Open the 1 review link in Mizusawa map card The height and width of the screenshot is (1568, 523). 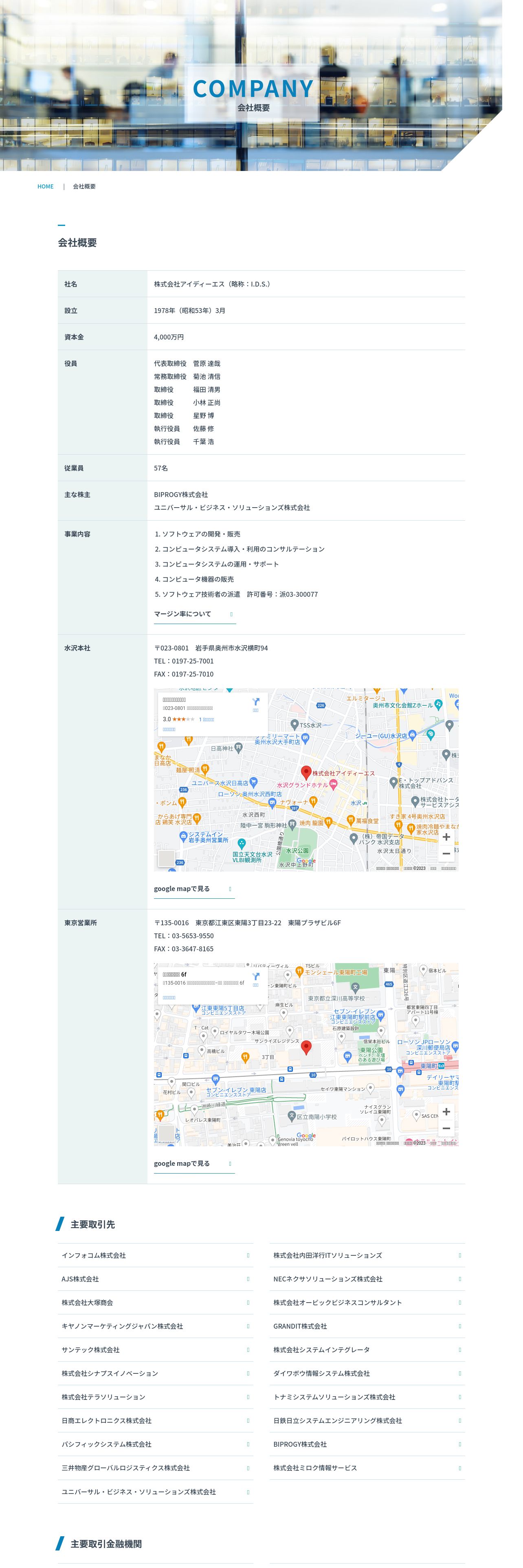(207, 719)
